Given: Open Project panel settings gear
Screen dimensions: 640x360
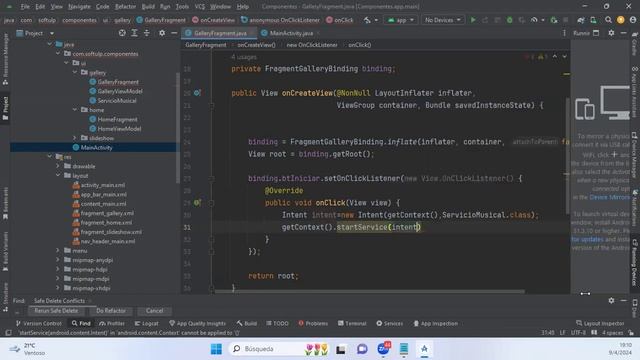Looking at the screenshot, I should 162,33.
